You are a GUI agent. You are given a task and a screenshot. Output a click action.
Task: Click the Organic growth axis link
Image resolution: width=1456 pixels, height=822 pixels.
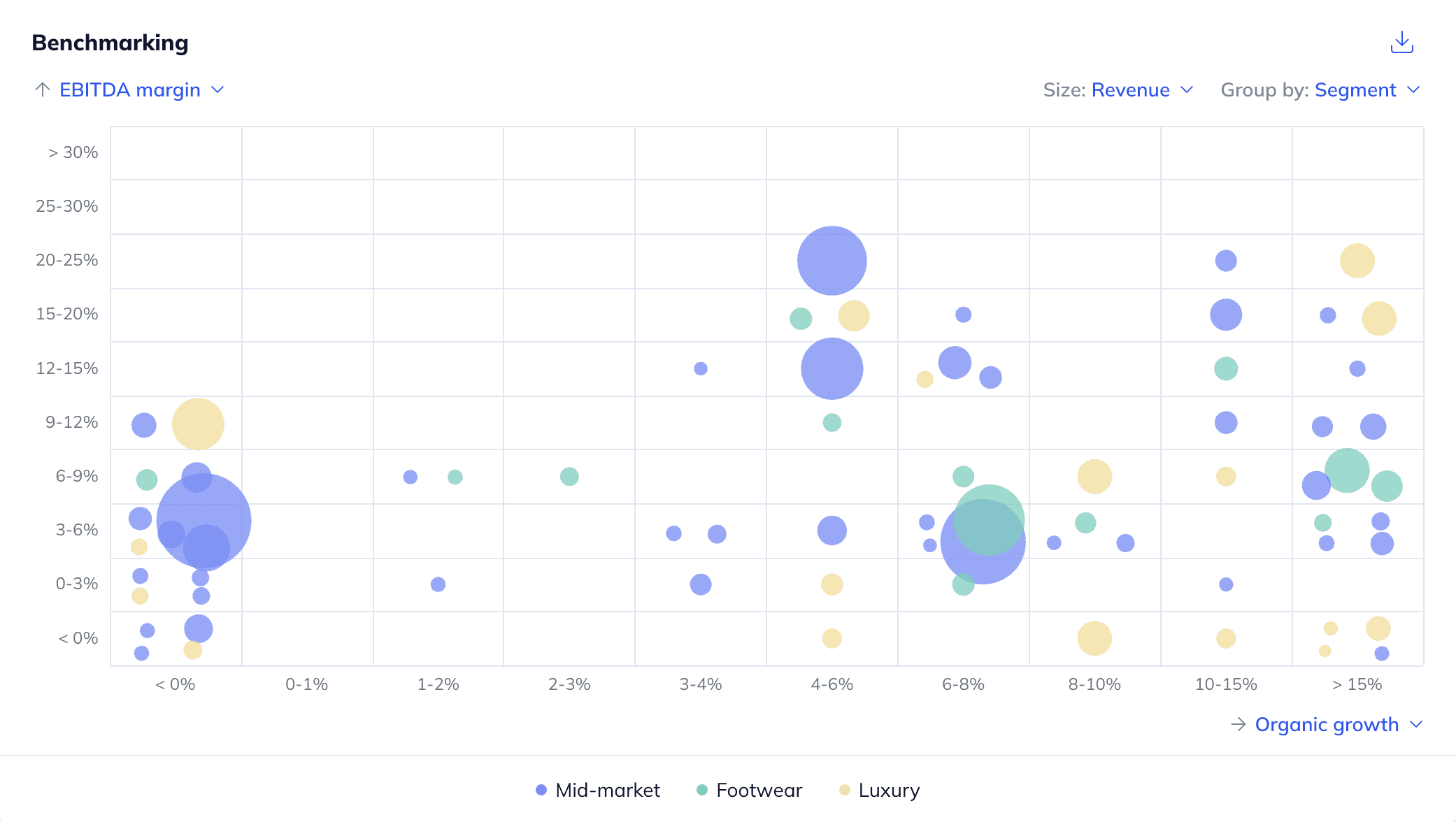[x=1326, y=724]
